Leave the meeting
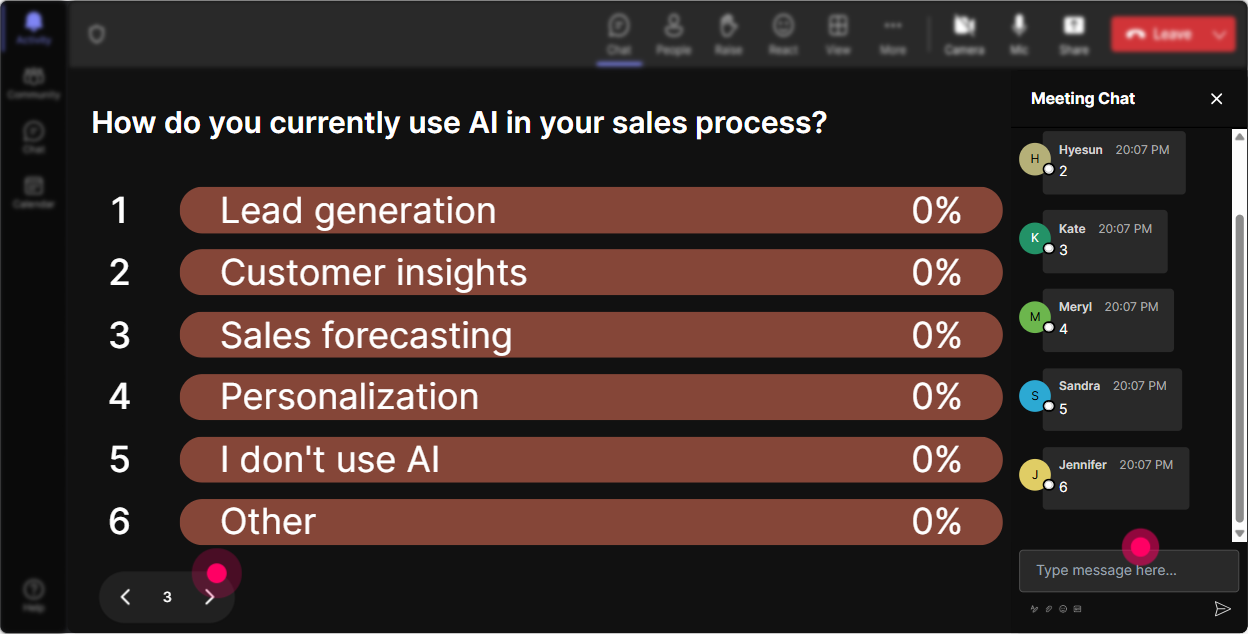 [1159, 34]
